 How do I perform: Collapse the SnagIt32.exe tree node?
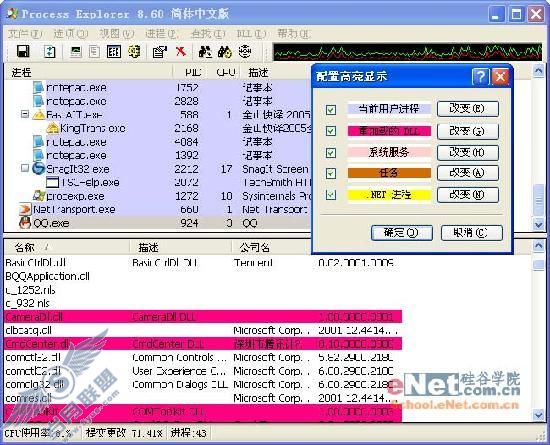click(x=25, y=168)
